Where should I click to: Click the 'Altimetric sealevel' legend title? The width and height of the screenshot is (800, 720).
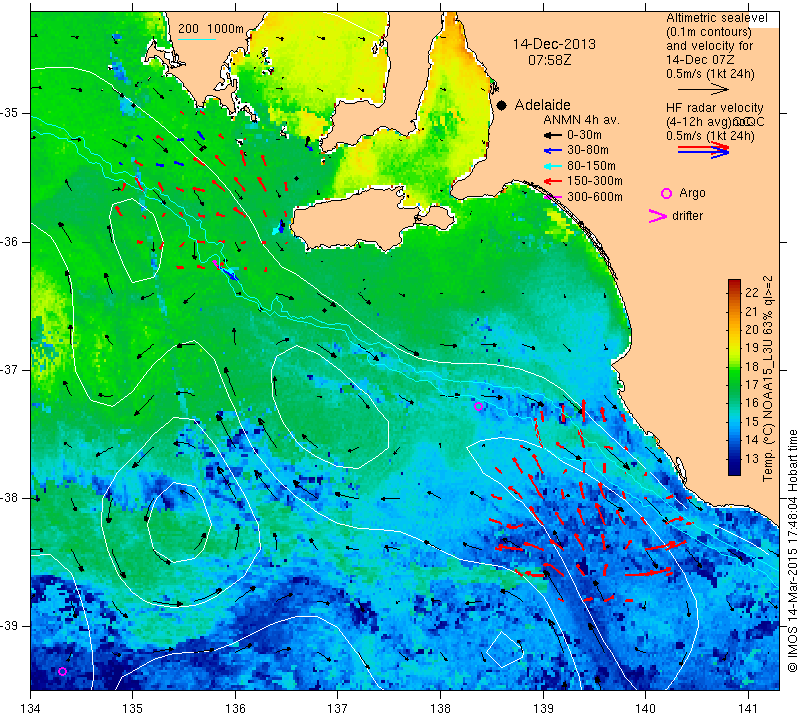tap(716, 18)
